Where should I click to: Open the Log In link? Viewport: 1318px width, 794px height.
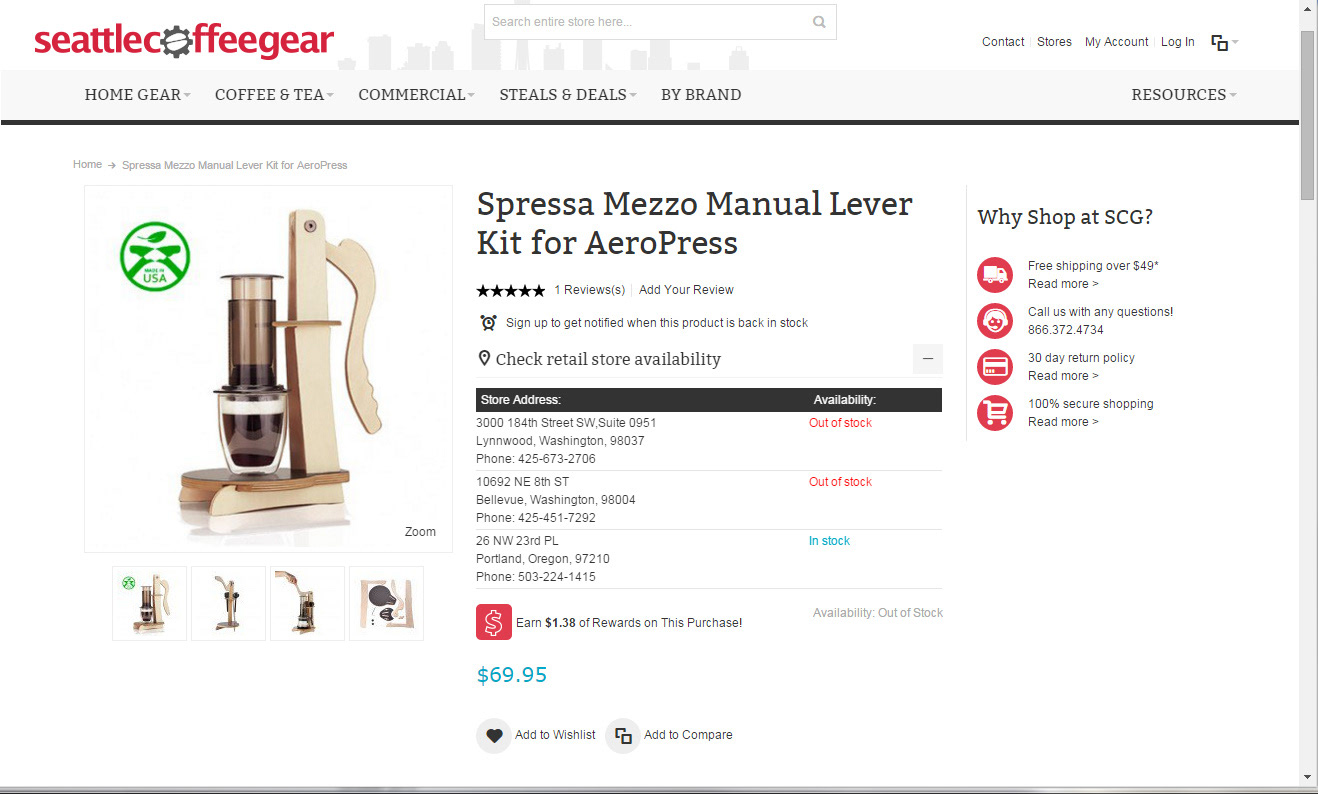(1177, 42)
